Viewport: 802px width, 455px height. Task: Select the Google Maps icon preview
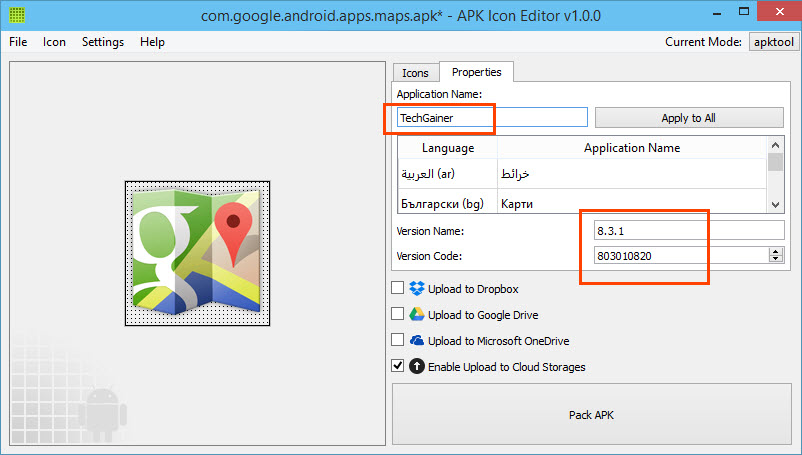pyautogui.click(x=197, y=253)
